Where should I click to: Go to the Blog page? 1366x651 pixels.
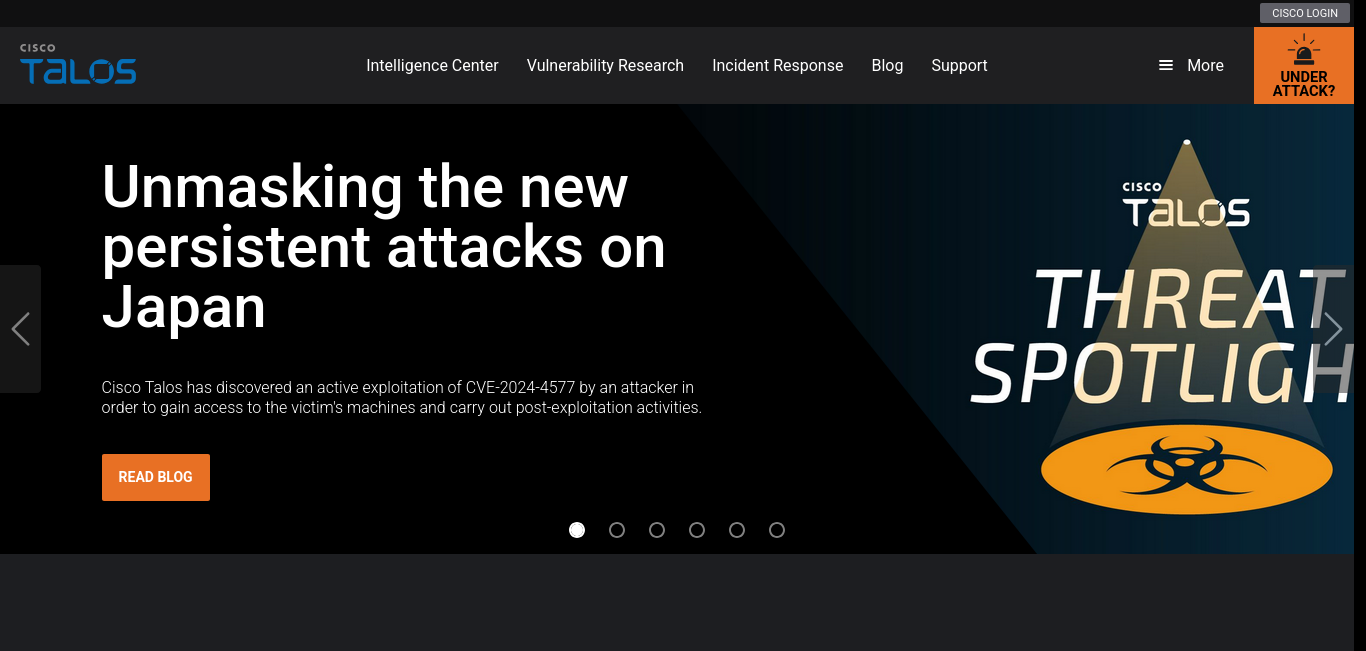coord(887,65)
